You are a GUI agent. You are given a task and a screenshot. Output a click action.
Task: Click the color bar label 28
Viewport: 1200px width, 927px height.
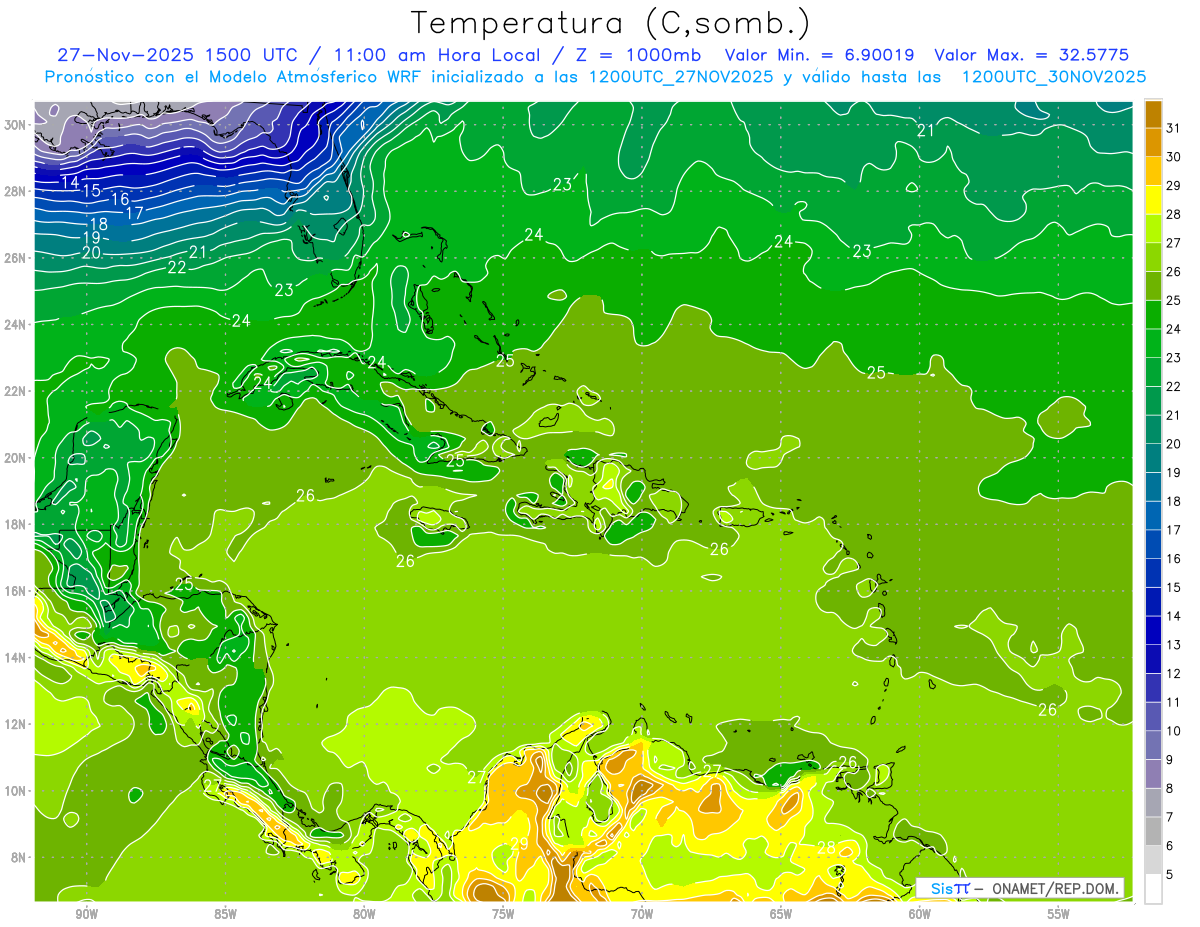(1174, 214)
